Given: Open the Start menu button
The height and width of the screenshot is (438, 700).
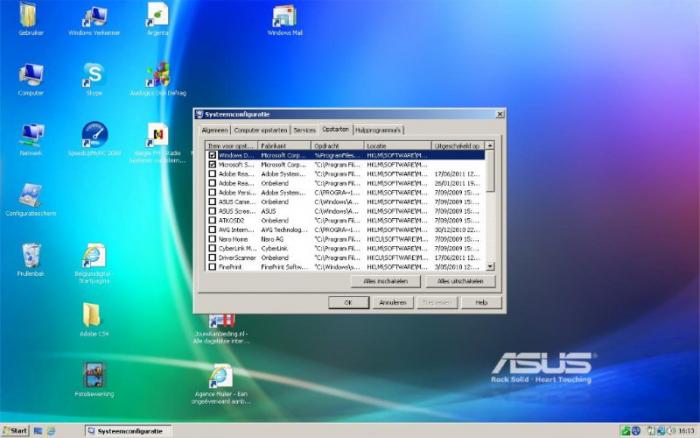Looking at the screenshot, I should [x=15, y=430].
